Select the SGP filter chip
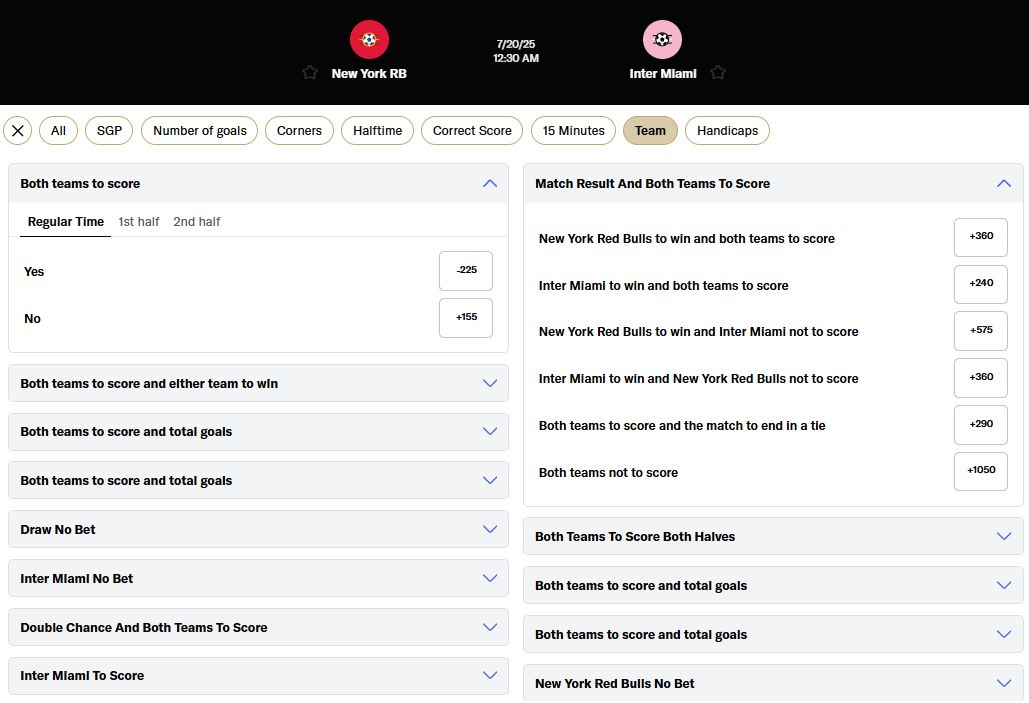Image resolution: width=1029 pixels, height=703 pixels. 109,130
